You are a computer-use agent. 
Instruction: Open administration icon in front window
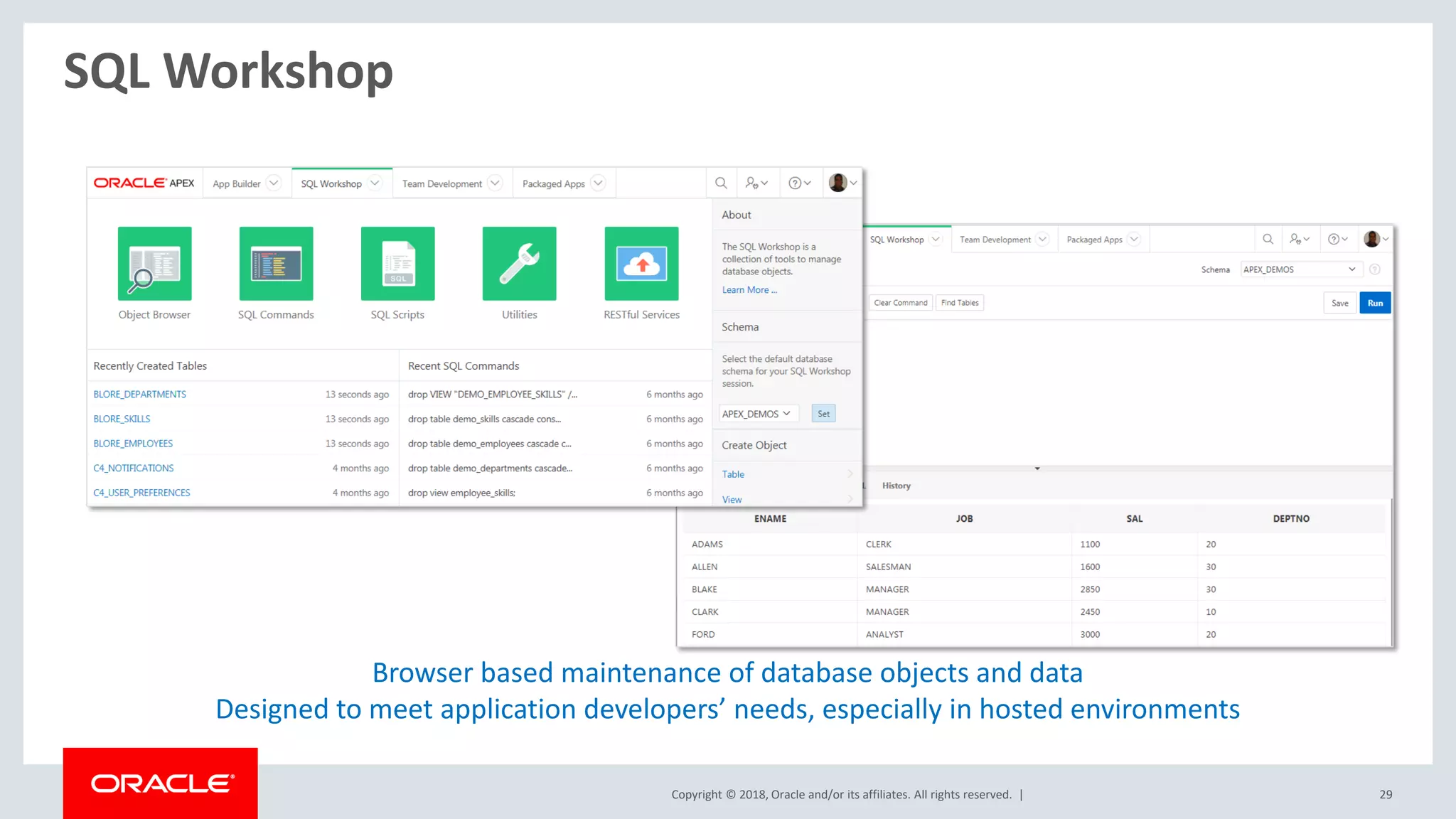tap(756, 183)
